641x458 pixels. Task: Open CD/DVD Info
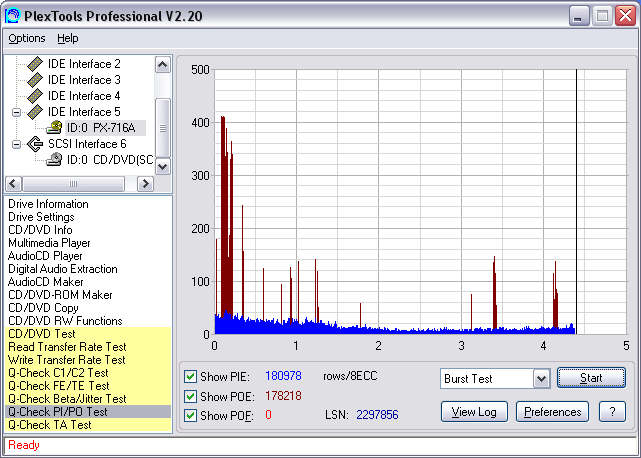point(40,230)
